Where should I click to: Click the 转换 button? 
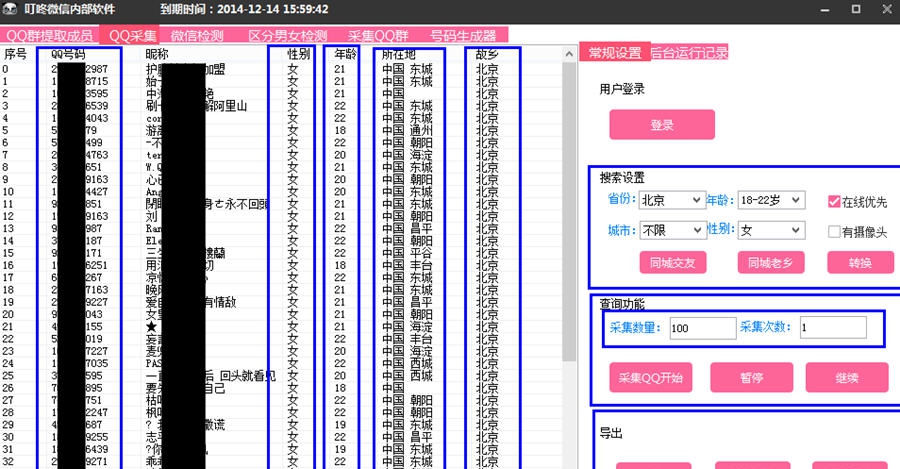(860, 263)
